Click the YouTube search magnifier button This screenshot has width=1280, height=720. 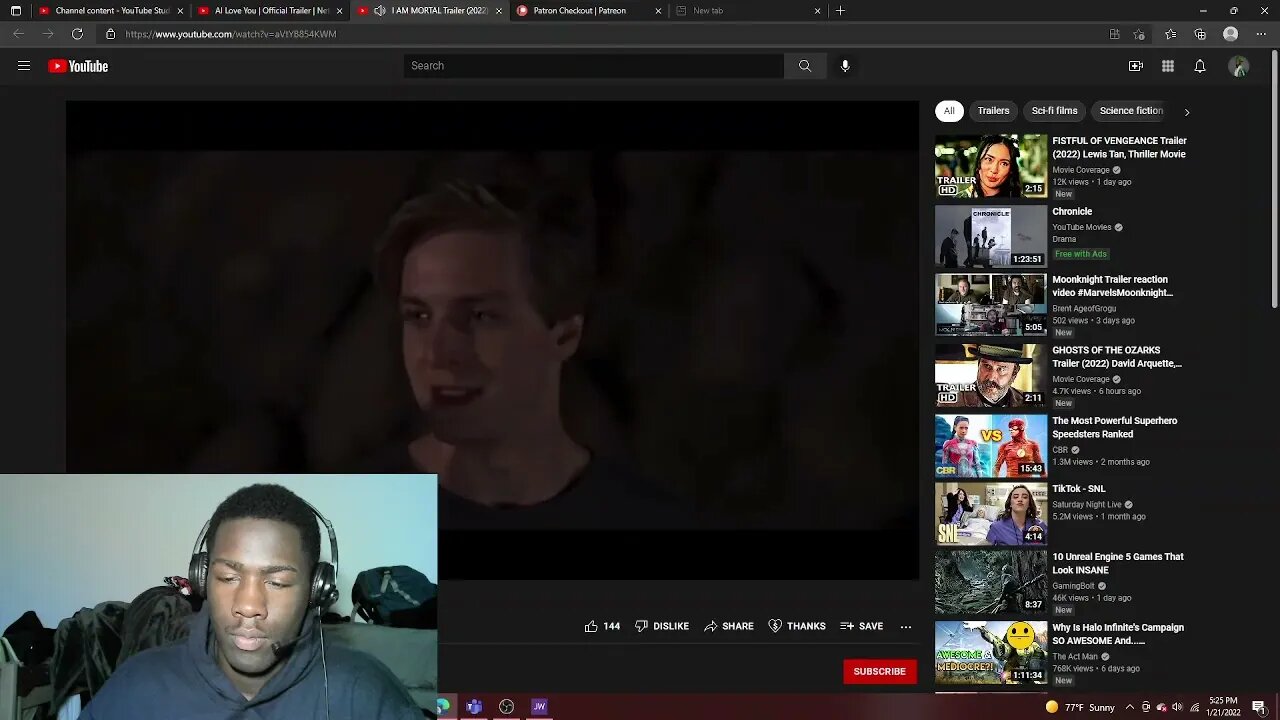coord(805,66)
